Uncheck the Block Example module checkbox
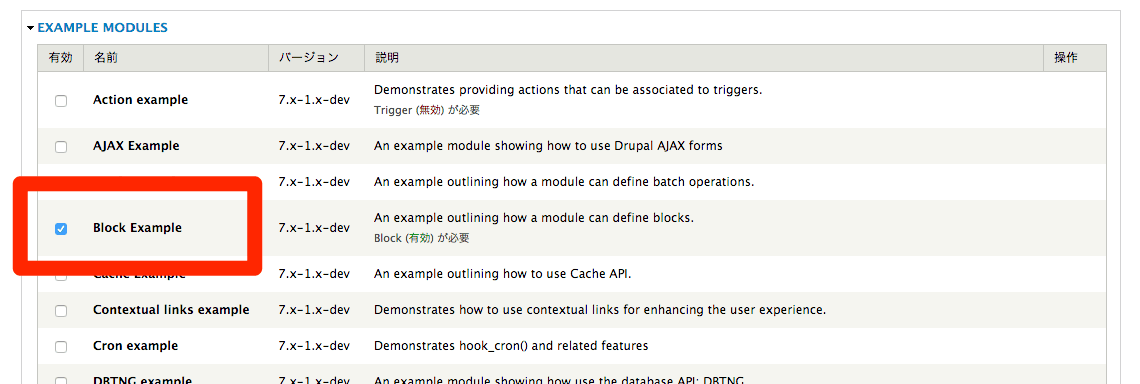This screenshot has height=384, width=1140. [61, 228]
